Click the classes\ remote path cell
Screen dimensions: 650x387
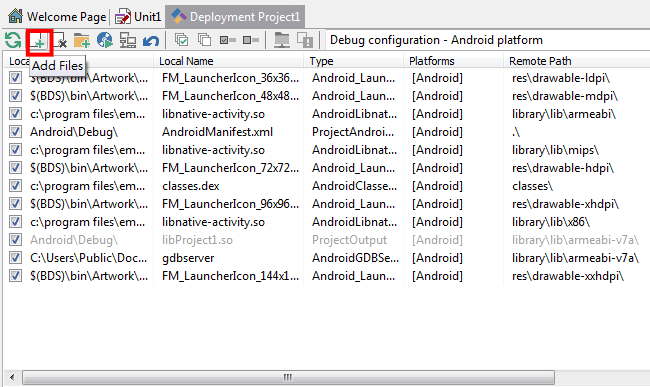(x=532, y=186)
